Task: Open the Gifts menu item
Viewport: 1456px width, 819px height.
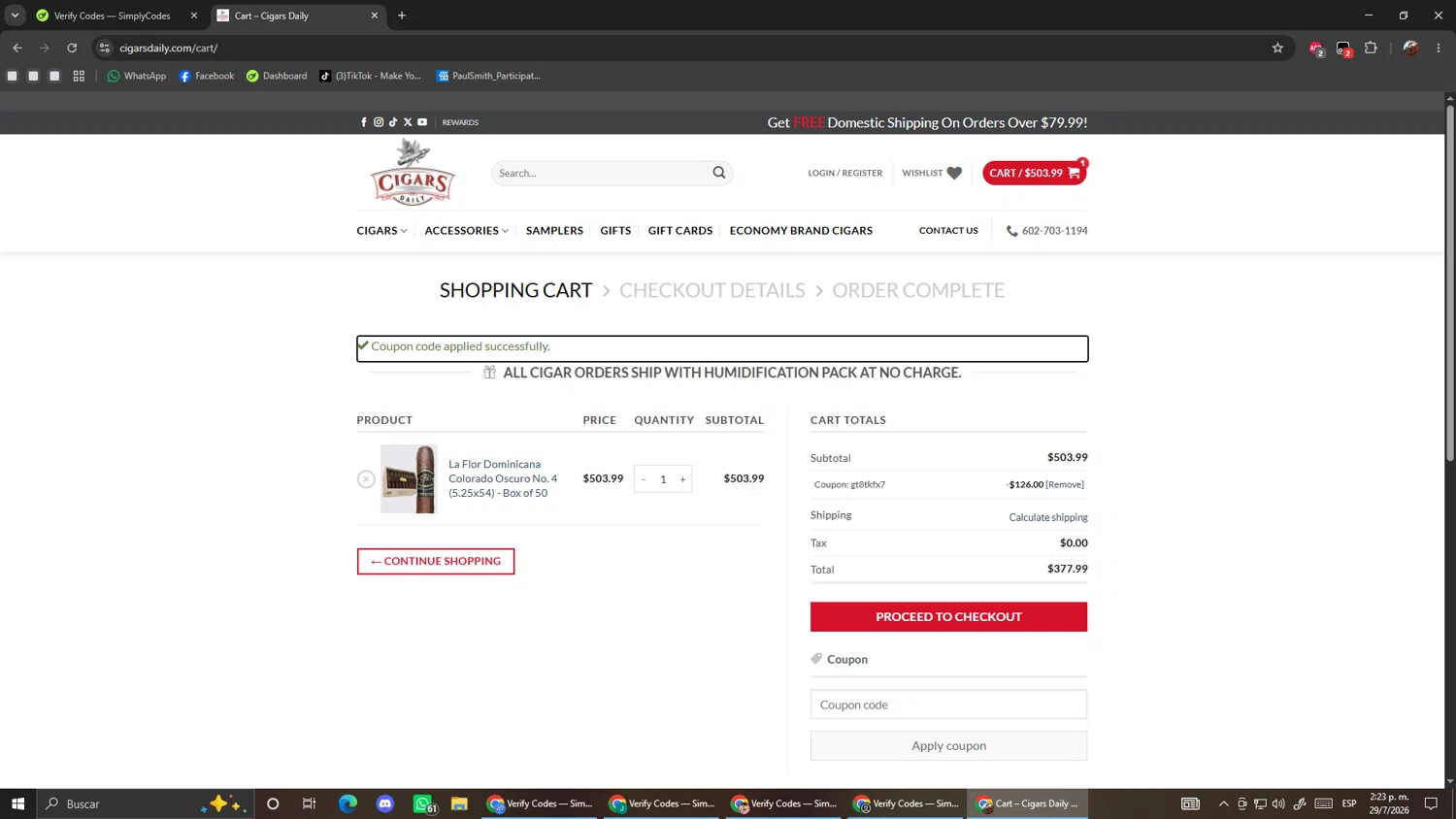Action: coord(615,231)
